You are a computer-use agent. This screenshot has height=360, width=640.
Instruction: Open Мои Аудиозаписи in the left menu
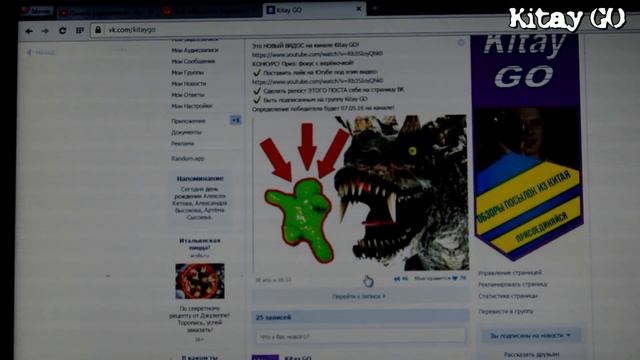(x=195, y=50)
